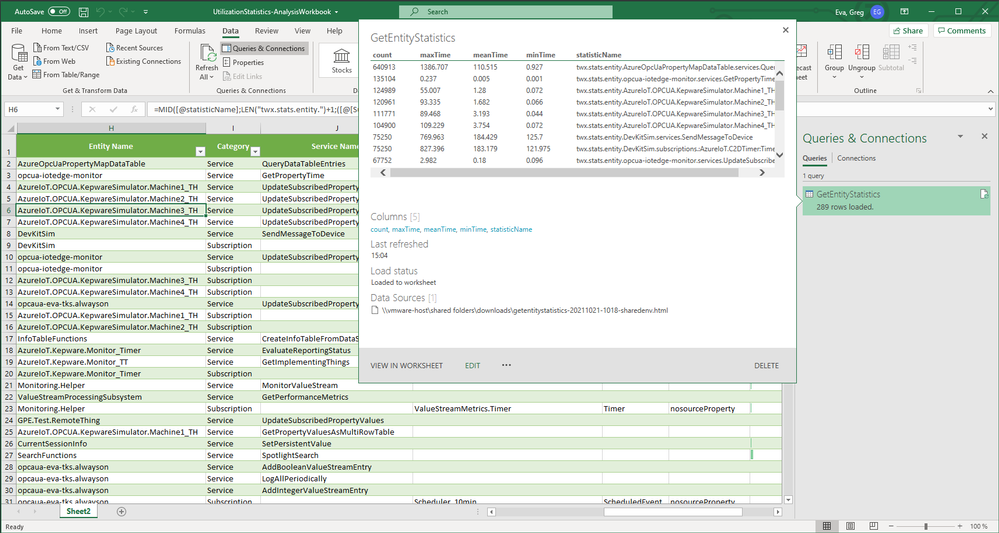Click the preview table vertical scrollbar thumb
This screenshot has height=533, width=999.
780,96
